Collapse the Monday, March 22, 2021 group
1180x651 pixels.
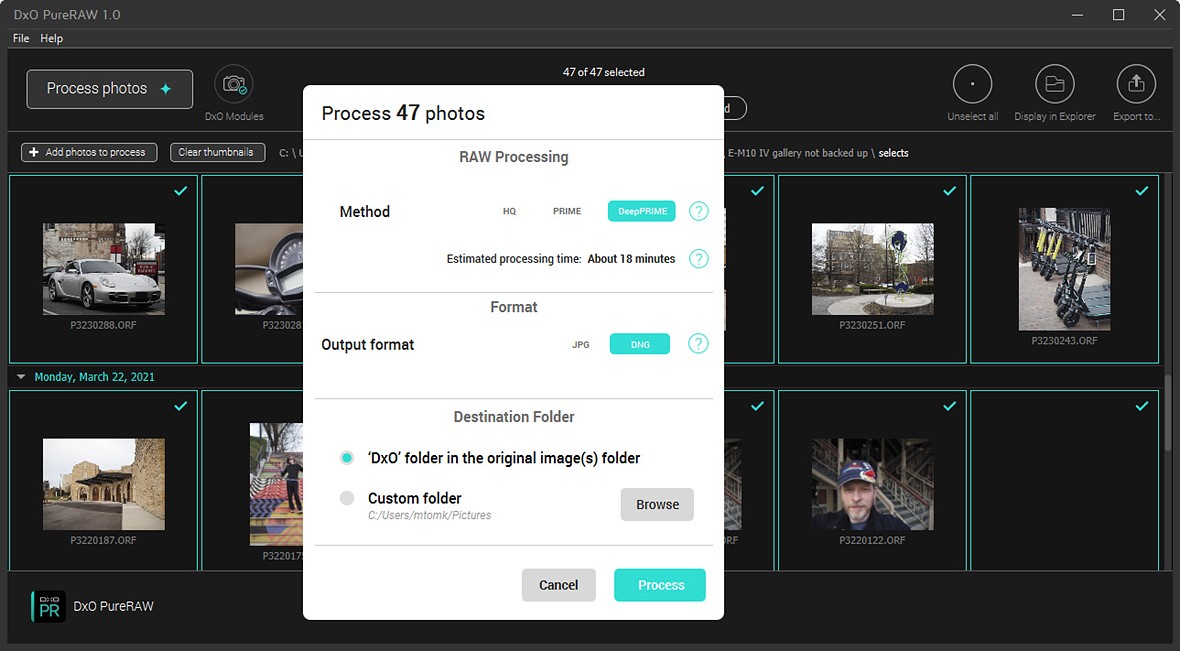(x=21, y=377)
